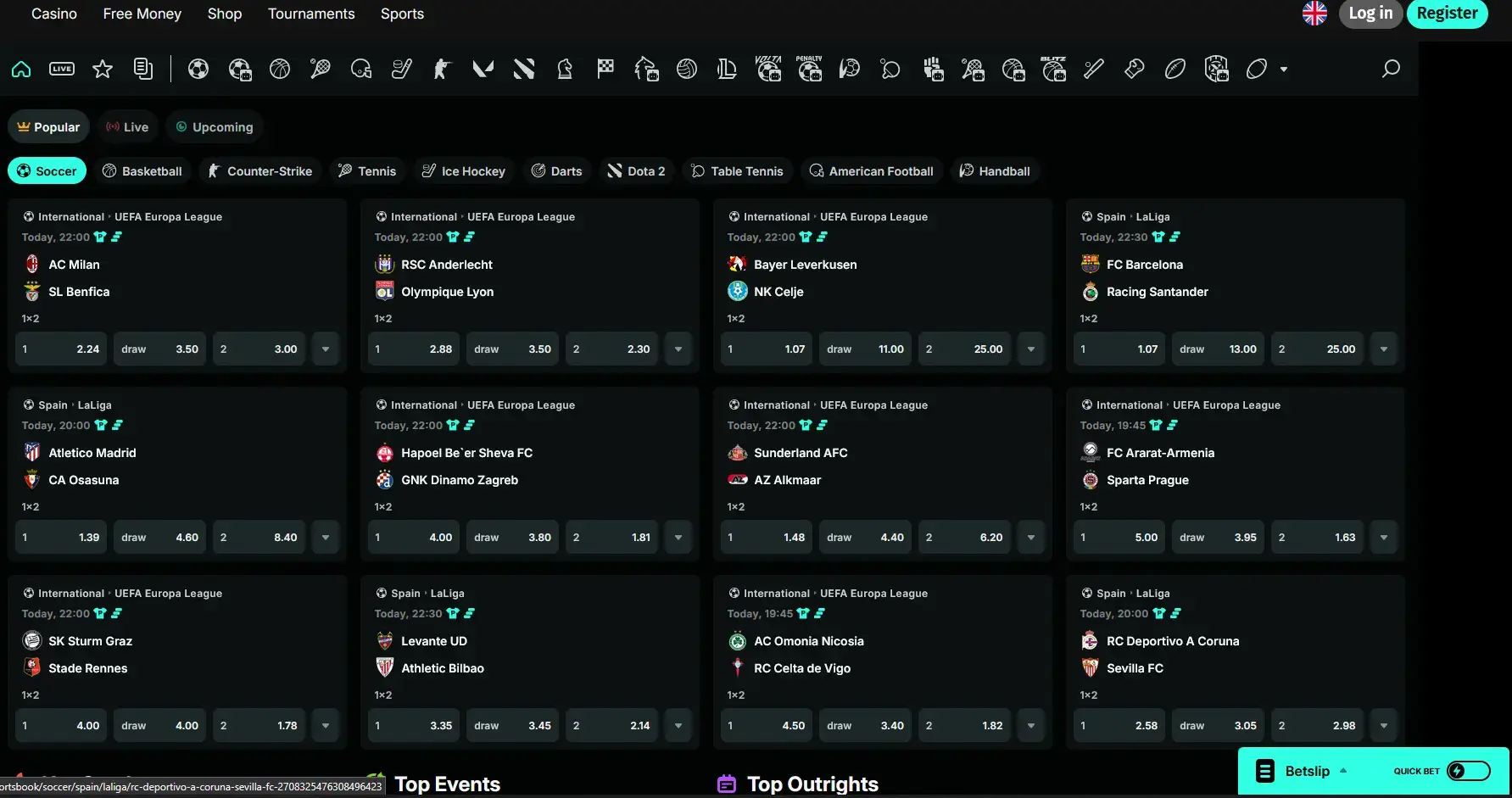Click the Register button

[x=1447, y=14]
